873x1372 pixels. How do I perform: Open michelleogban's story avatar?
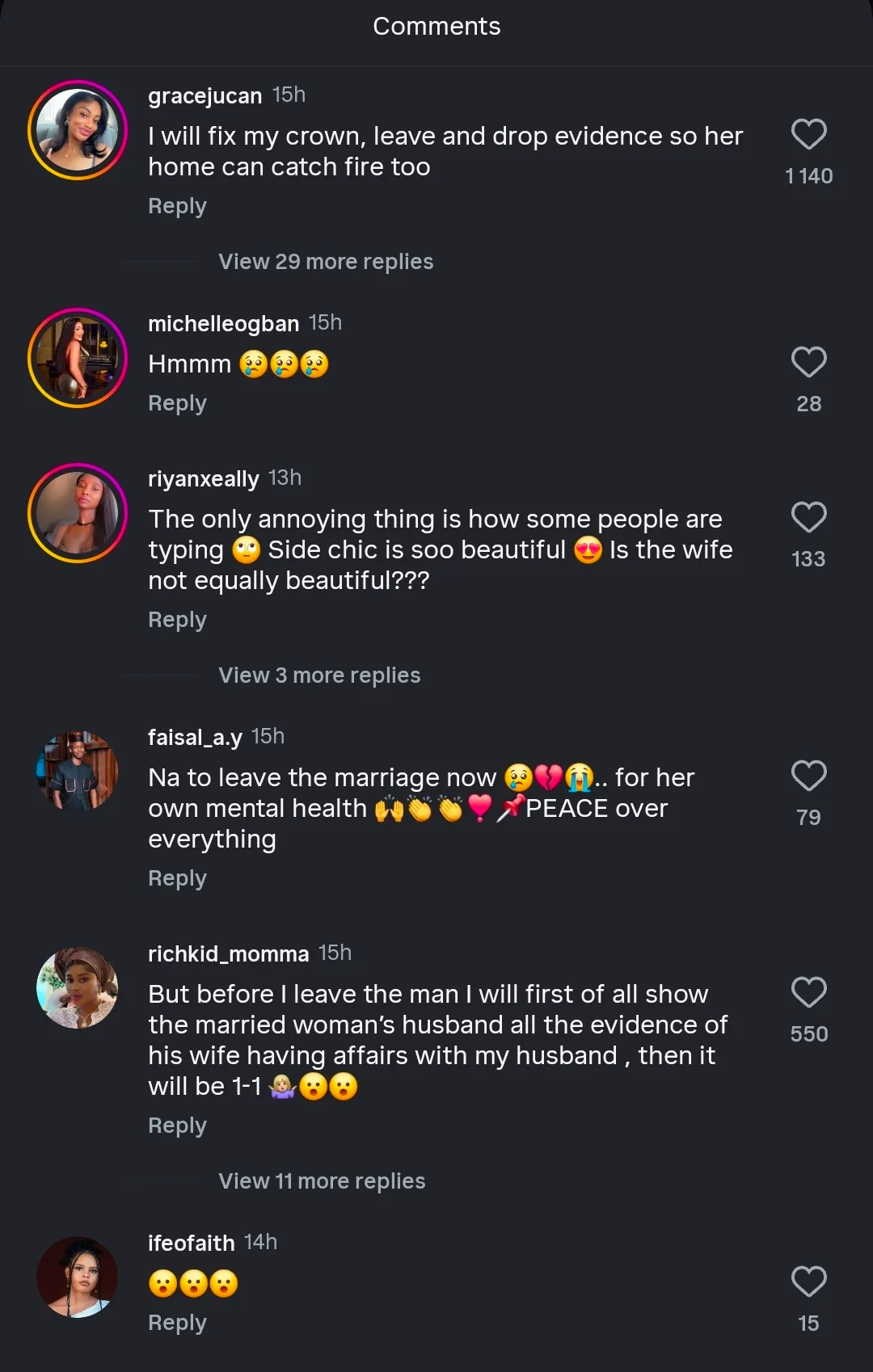point(78,358)
